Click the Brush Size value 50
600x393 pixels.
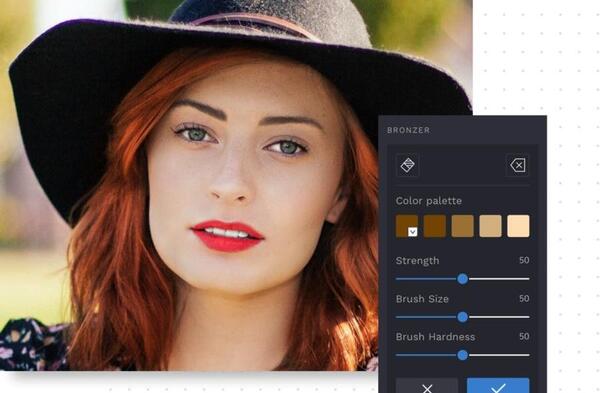(x=524, y=298)
